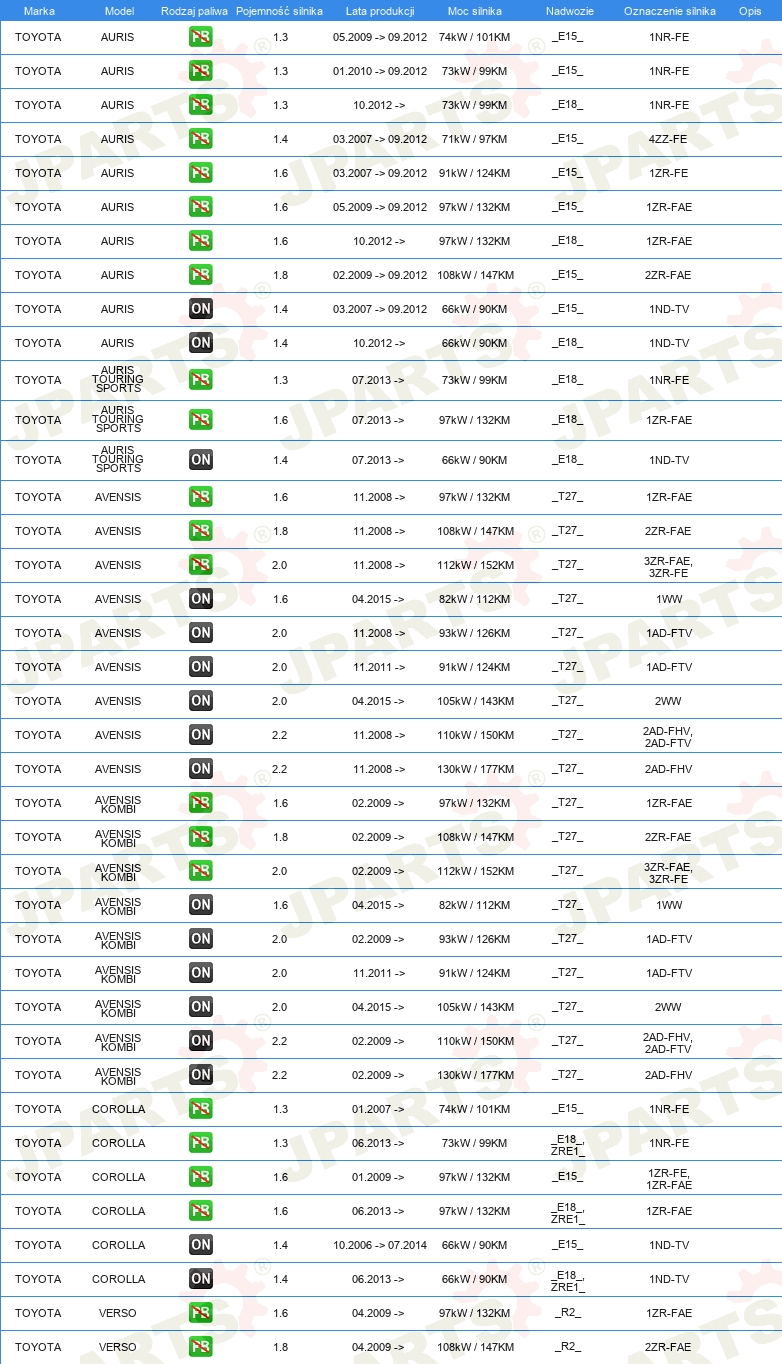Select the 01.2007 -> production date cell

click(379, 1109)
